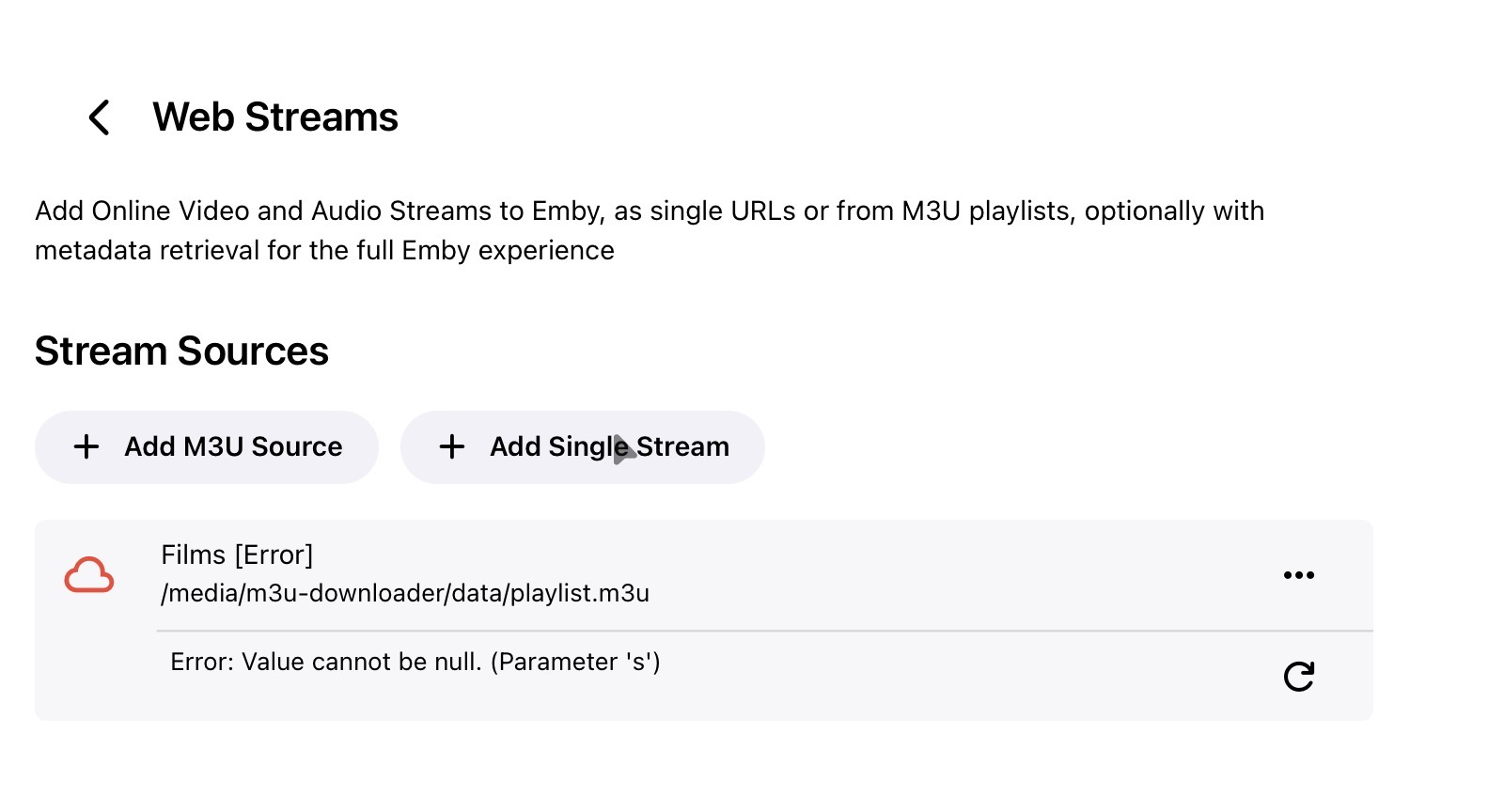
Task: Click the Web Streams page title
Action: click(x=275, y=118)
